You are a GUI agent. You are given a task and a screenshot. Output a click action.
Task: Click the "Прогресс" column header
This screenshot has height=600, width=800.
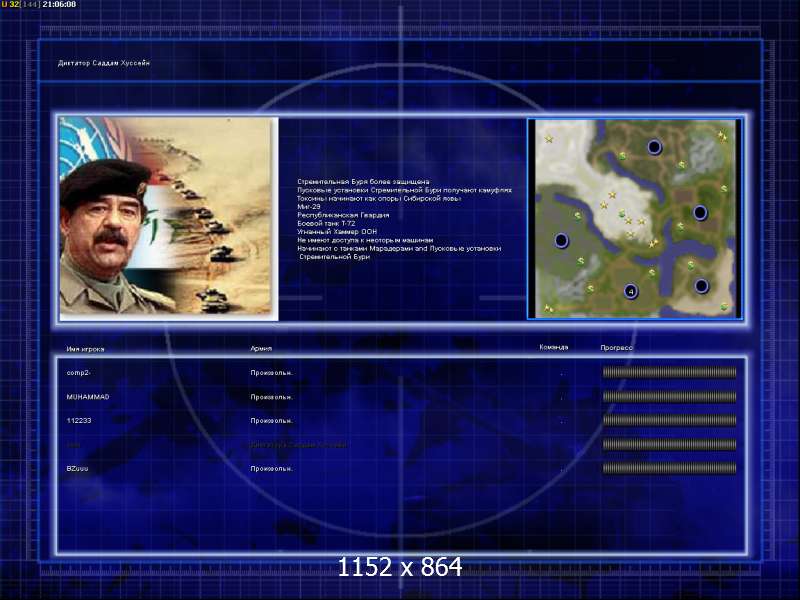[x=616, y=347]
